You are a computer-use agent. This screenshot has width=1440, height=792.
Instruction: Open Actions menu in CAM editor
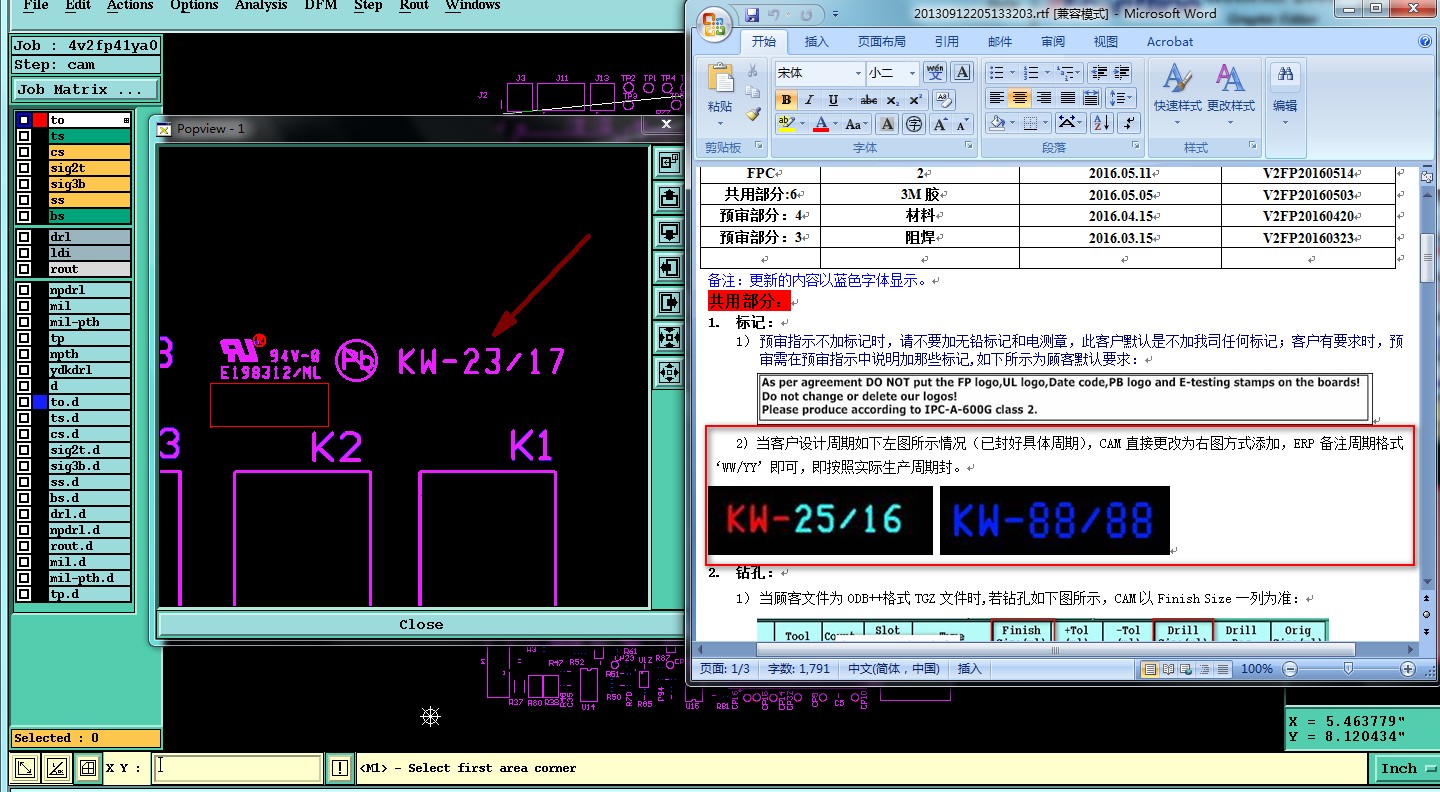pyautogui.click(x=130, y=6)
